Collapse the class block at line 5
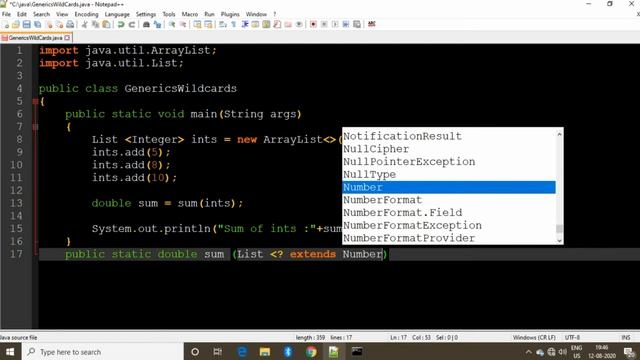640x360 pixels. (36, 101)
